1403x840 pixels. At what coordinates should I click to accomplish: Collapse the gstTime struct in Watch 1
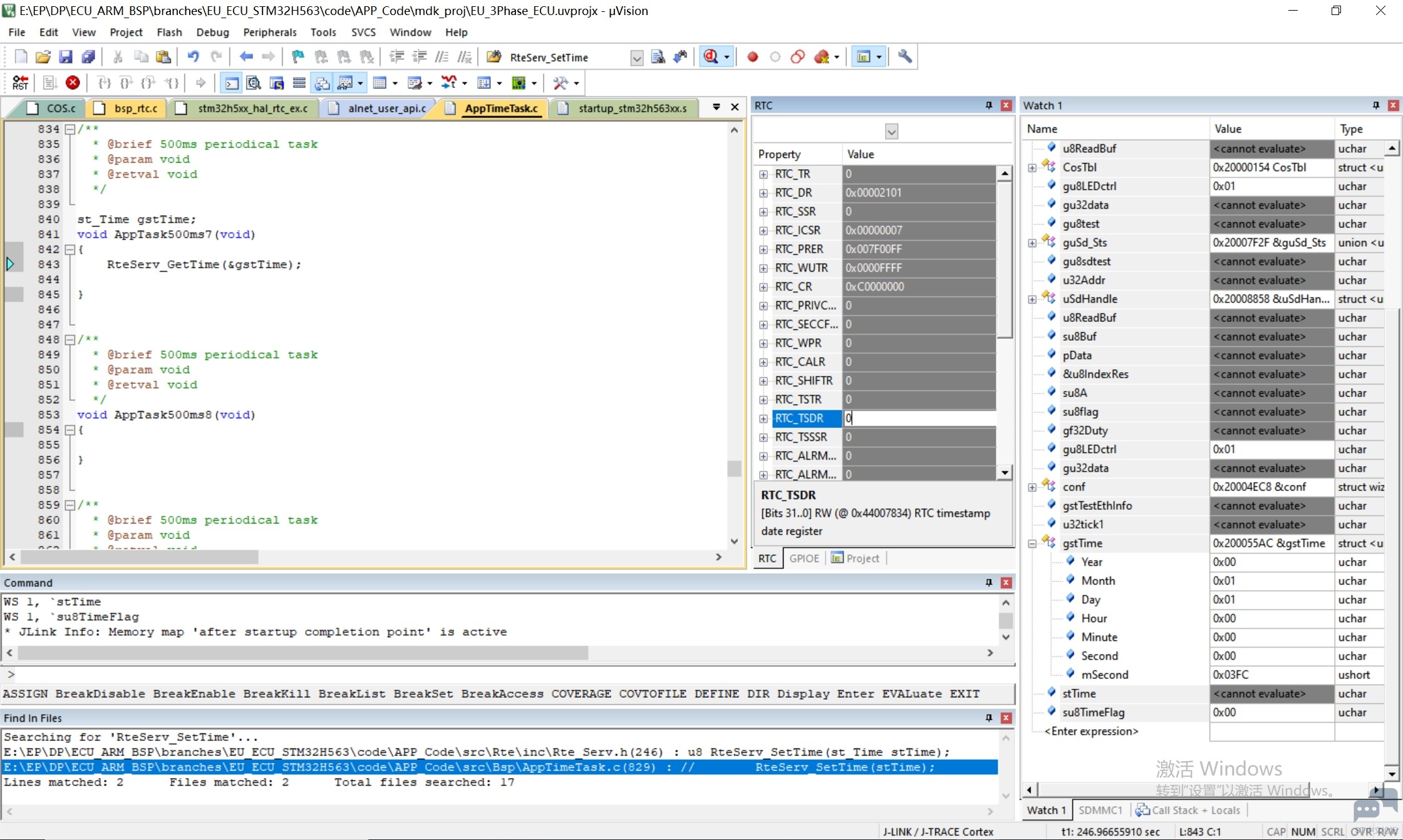click(1032, 544)
